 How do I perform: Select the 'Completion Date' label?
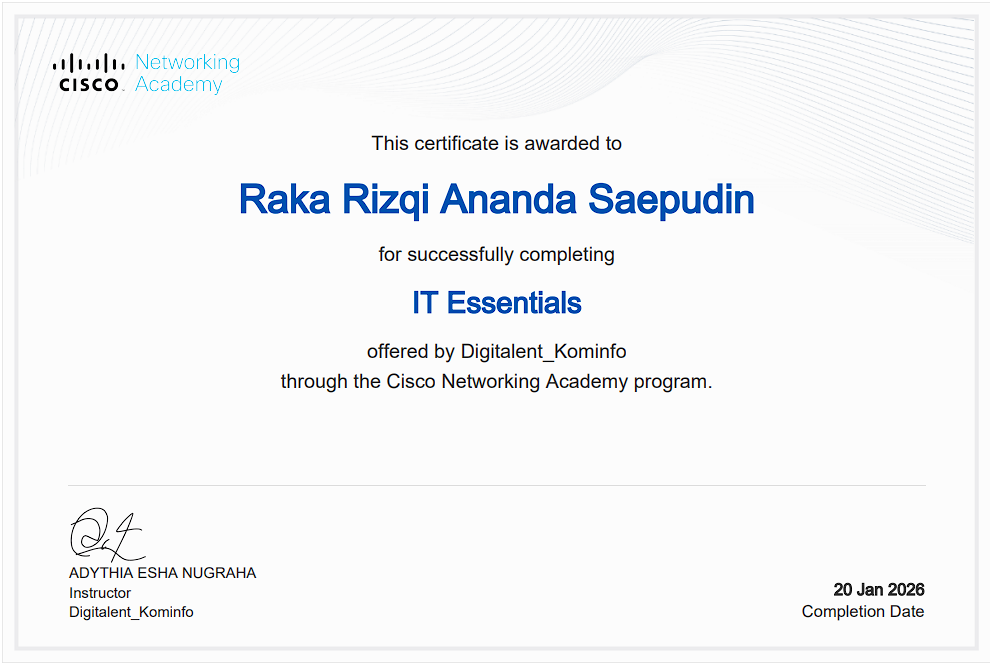(x=863, y=611)
